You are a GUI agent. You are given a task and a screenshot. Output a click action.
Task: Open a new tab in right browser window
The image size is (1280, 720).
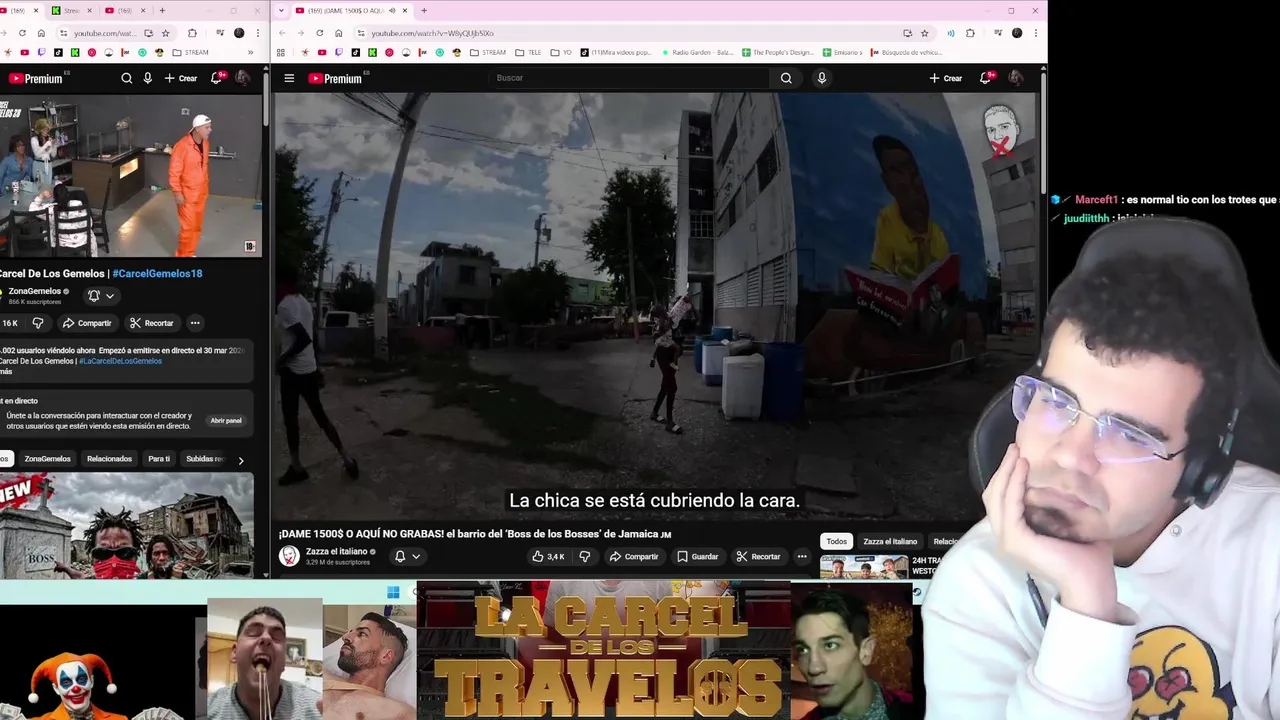[x=424, y=11]
